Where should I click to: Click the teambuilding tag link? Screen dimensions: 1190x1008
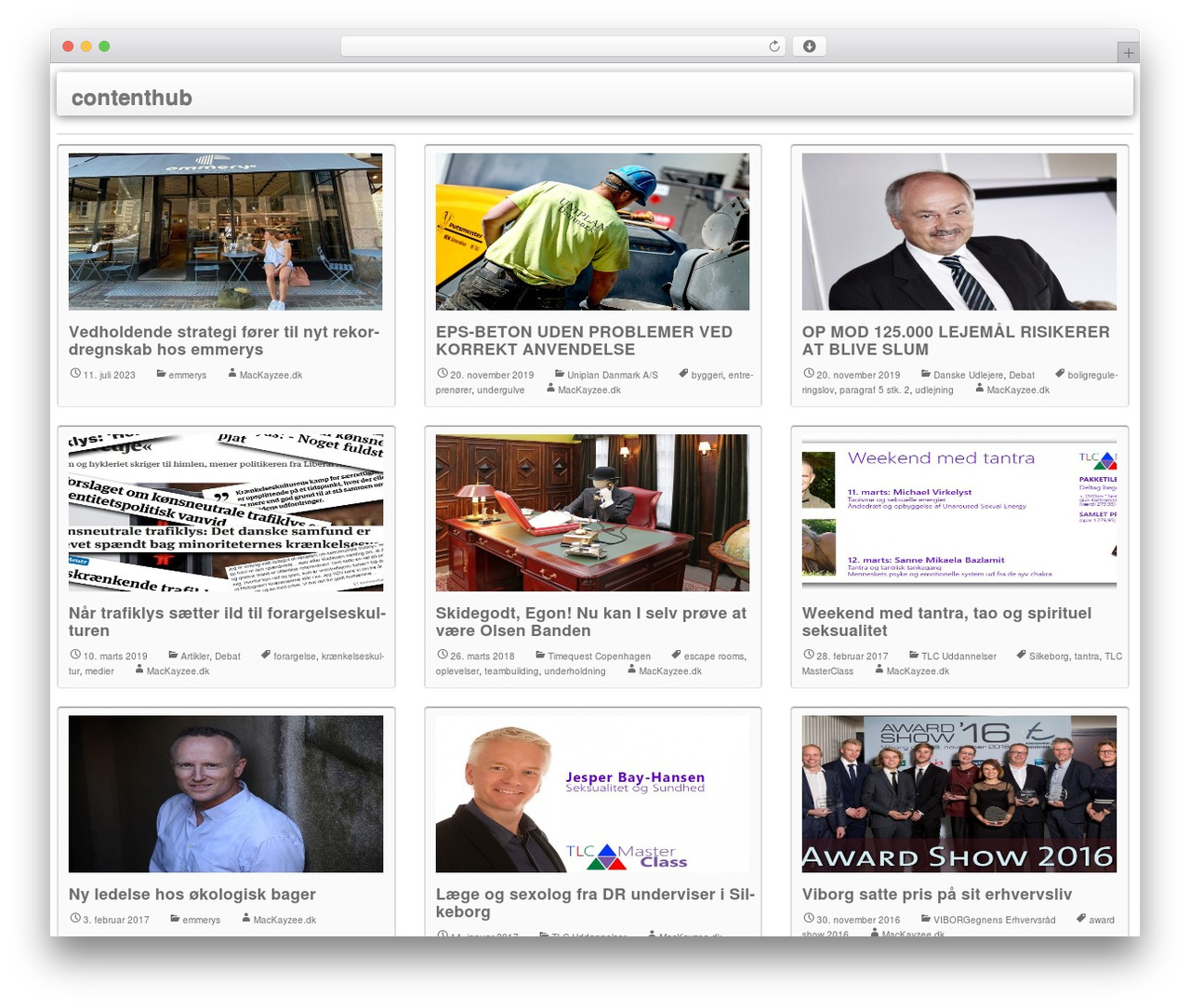511,671
